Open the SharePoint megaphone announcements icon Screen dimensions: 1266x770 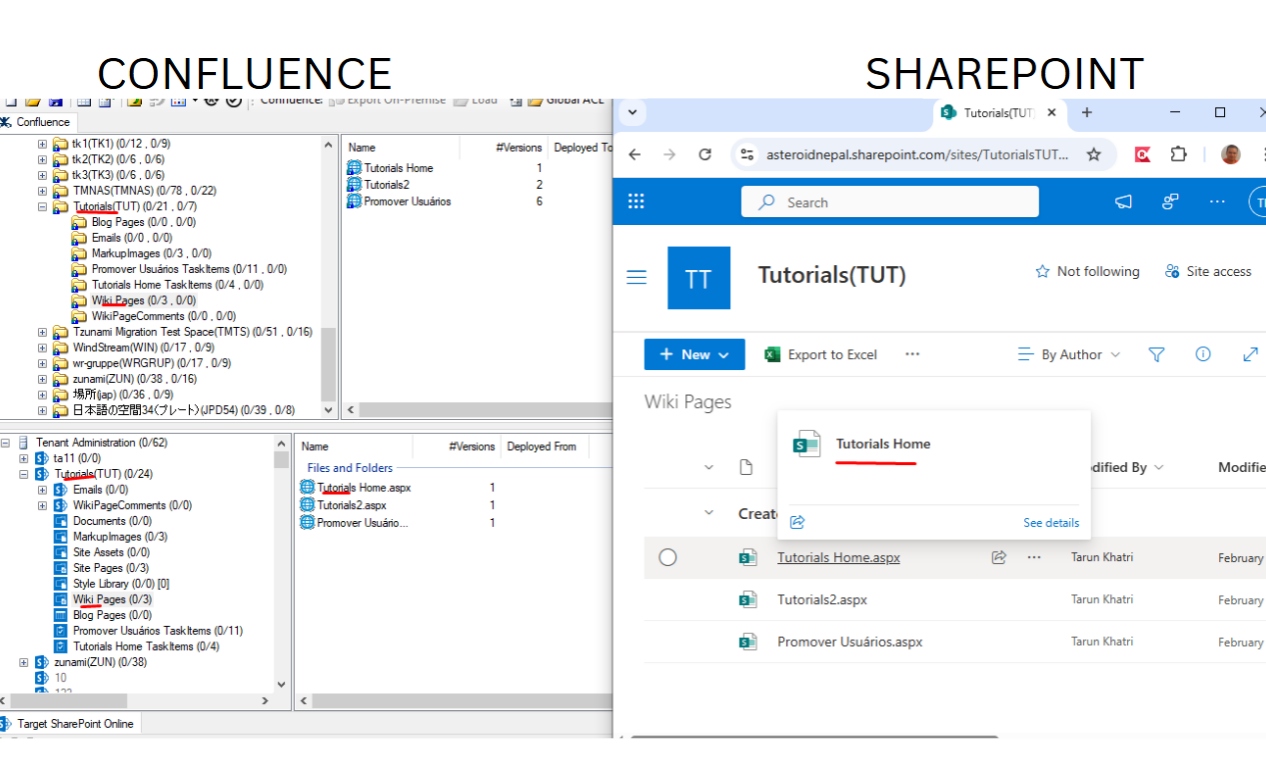tap(1124, 202)
